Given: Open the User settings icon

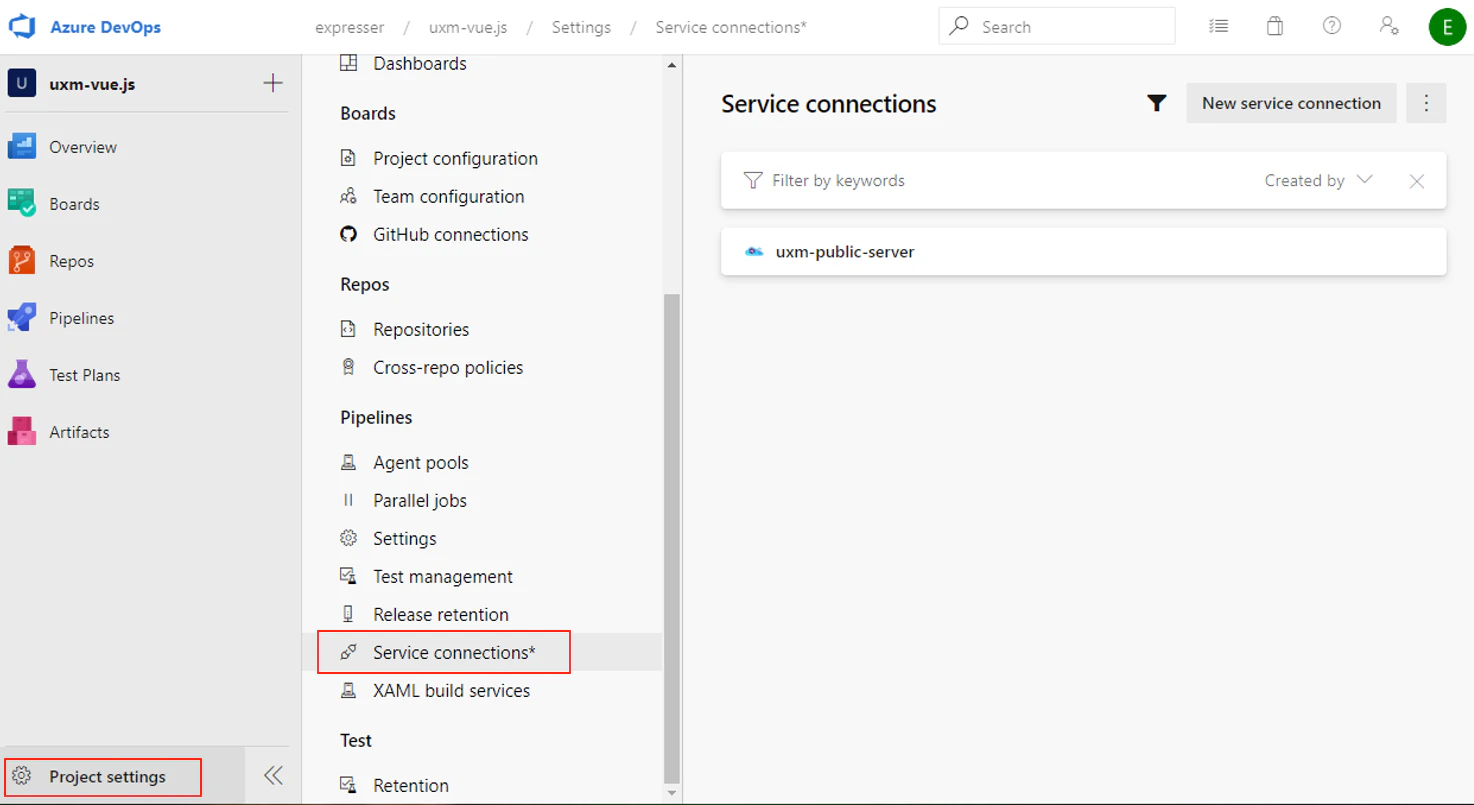Looking at the screenshot, I should [1389, 26].
